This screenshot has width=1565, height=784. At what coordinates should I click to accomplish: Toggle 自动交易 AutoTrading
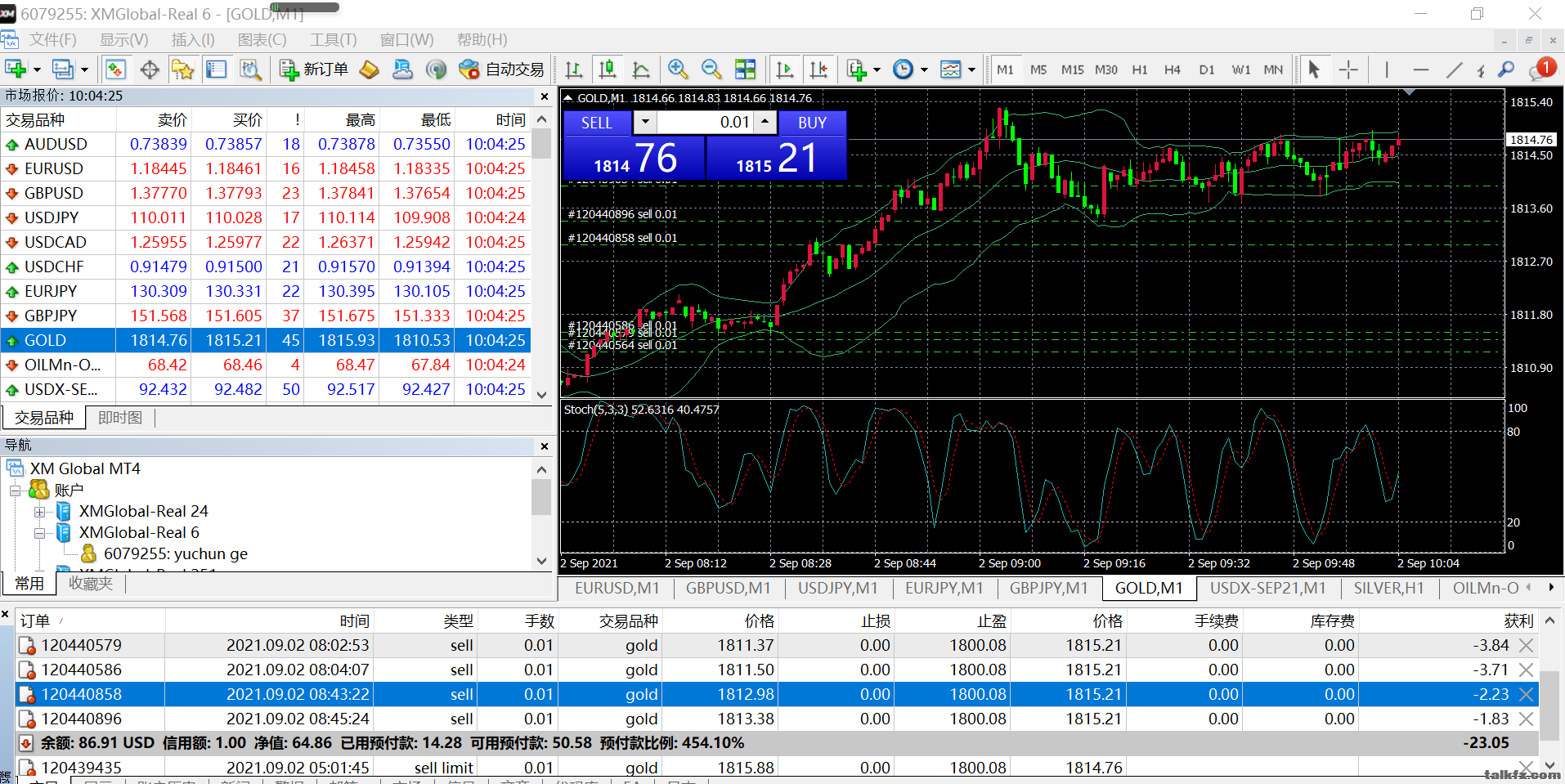501,69
